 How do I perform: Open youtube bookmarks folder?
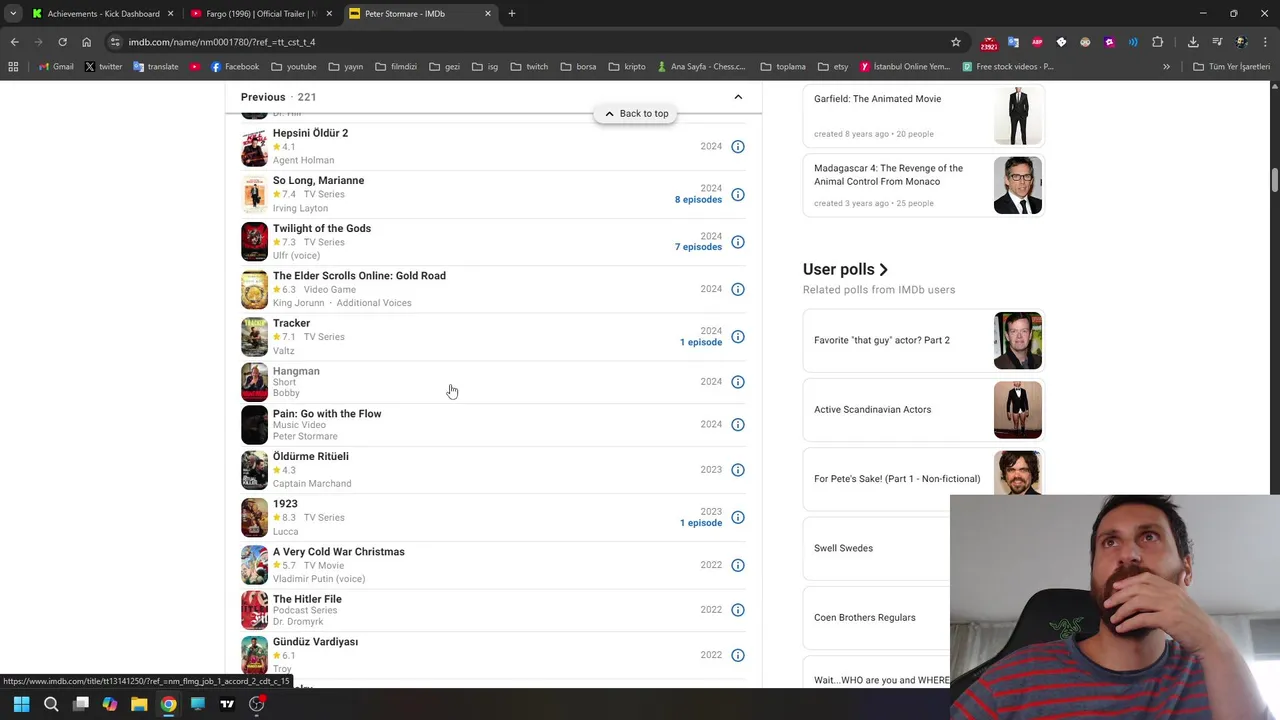[x=294, y=67]
